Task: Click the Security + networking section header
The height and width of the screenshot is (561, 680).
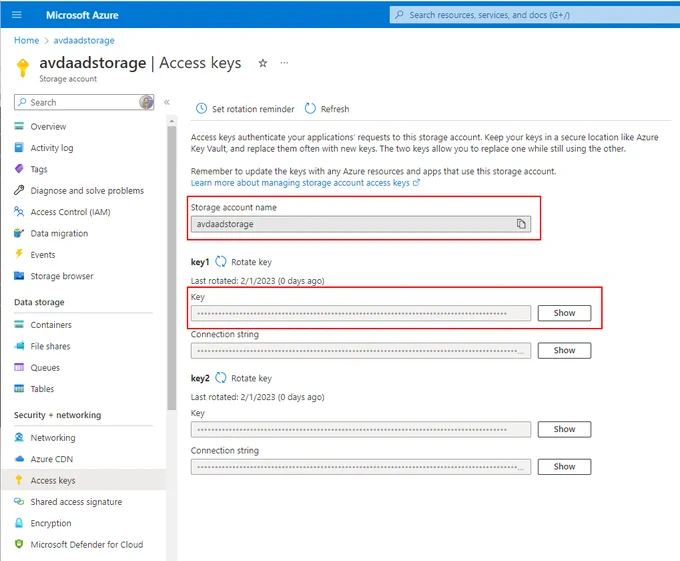Action: [57, 415]
